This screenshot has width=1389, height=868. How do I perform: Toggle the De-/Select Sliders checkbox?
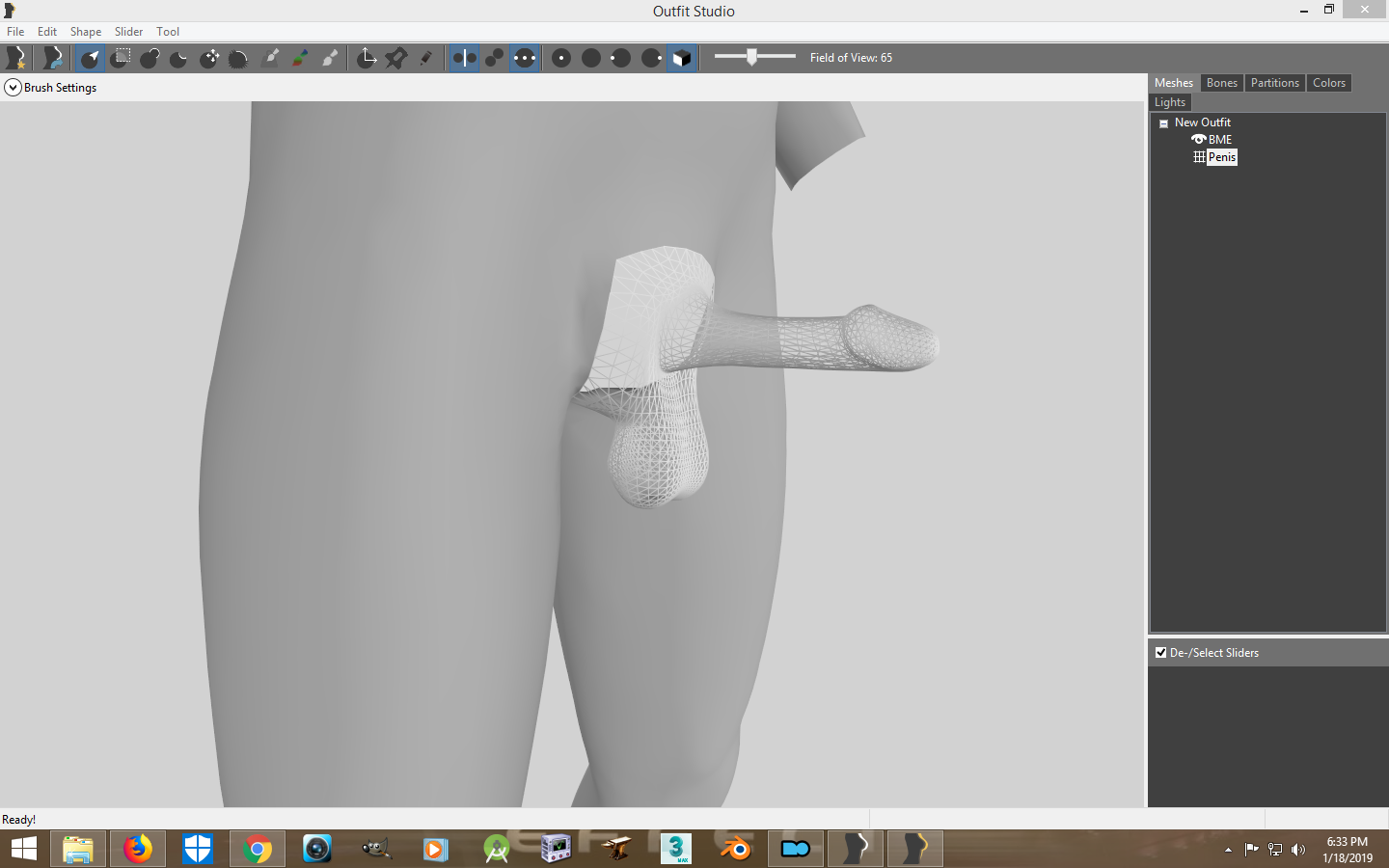[1161, 653]
